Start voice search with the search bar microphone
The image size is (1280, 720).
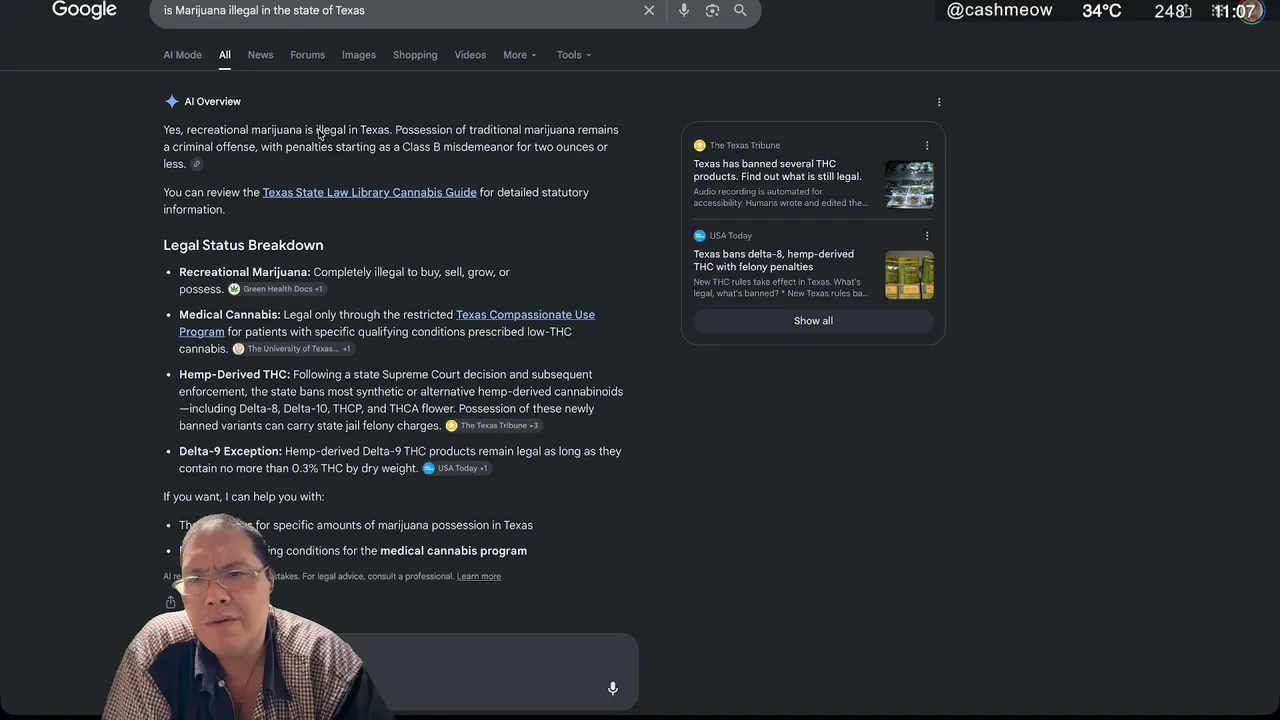coord(684,10)
